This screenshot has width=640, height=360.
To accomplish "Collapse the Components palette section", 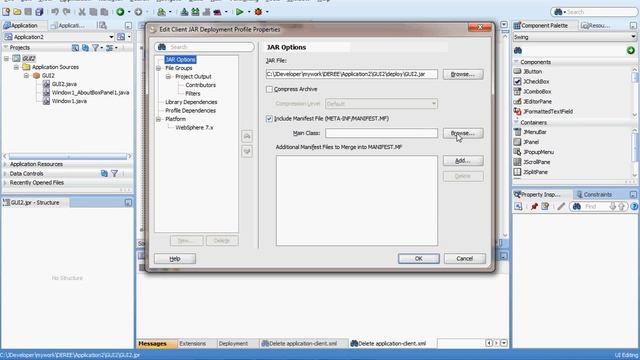I will (516, 62).
